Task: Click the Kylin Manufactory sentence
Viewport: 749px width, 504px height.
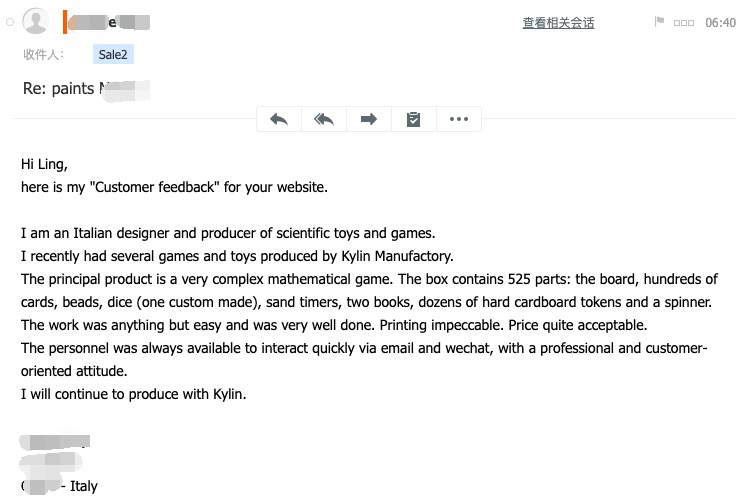Action: coord(237,256)
